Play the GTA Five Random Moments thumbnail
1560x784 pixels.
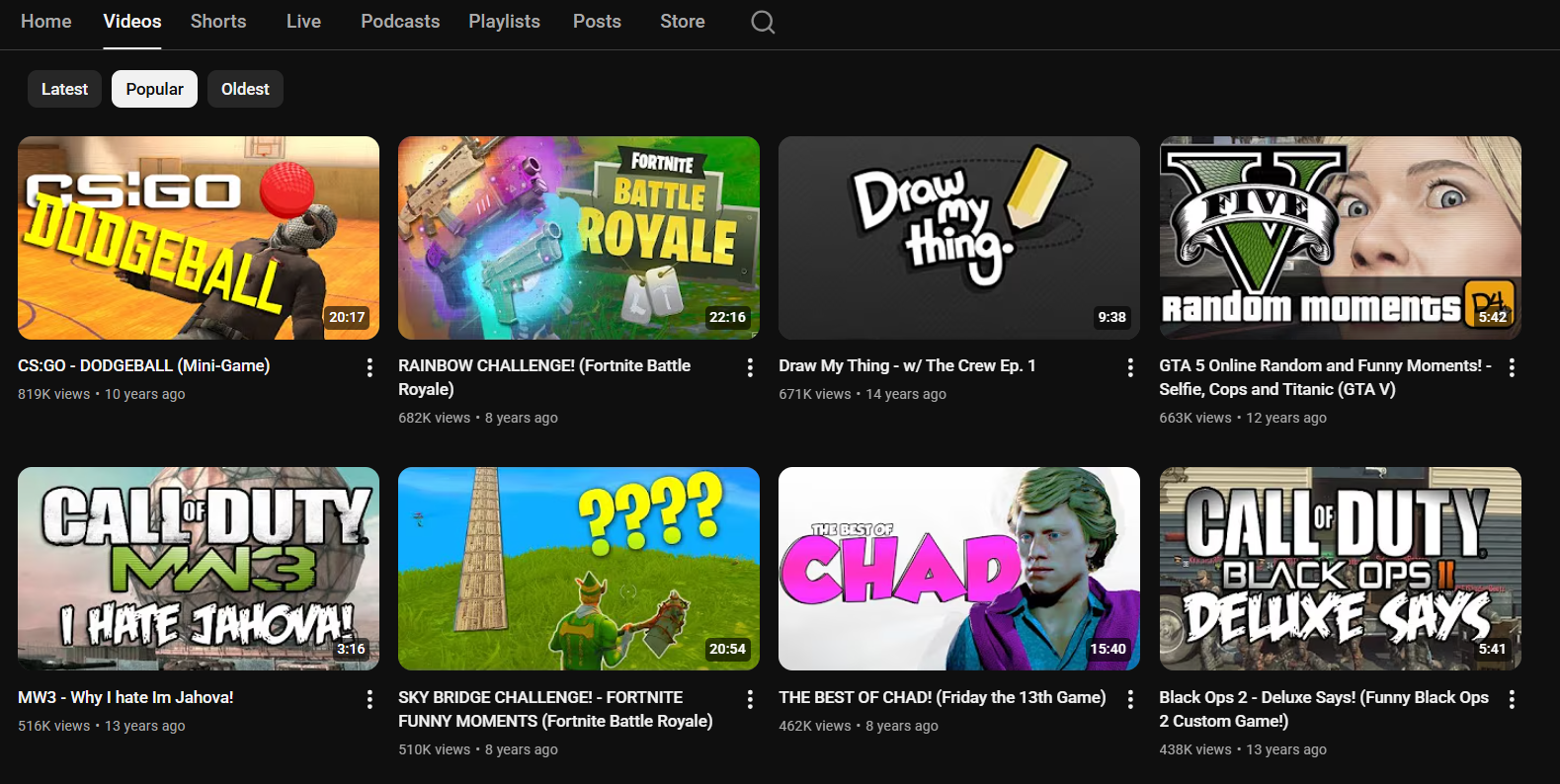(1340, 238)
